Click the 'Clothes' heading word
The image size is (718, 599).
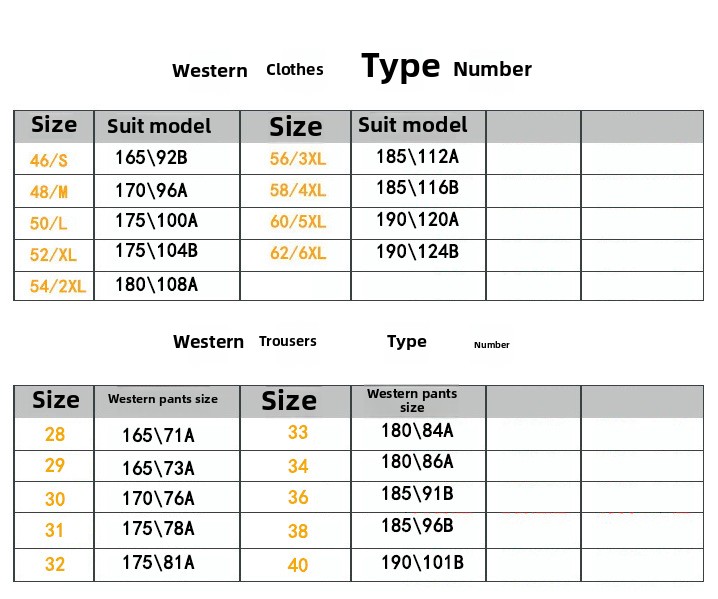pos(294,70)
